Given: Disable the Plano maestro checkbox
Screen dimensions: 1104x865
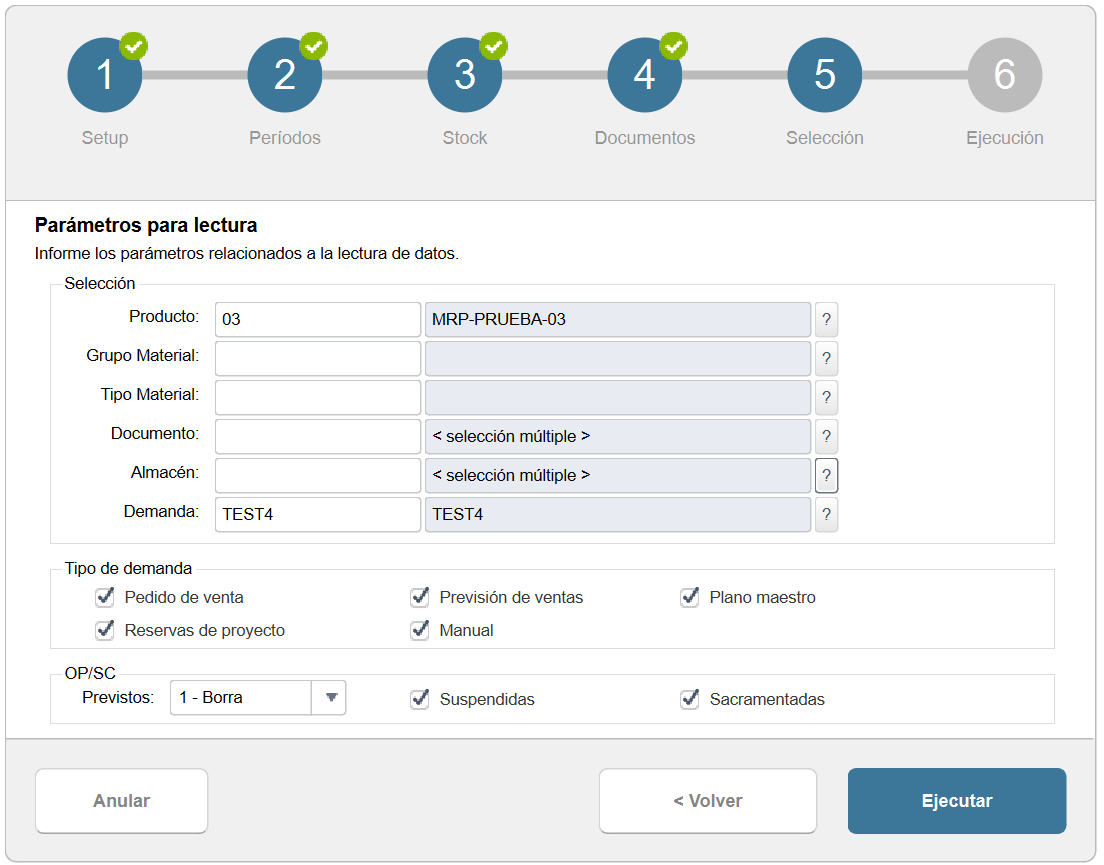Looking at the screenshot, I should click(x=689, y=597).
